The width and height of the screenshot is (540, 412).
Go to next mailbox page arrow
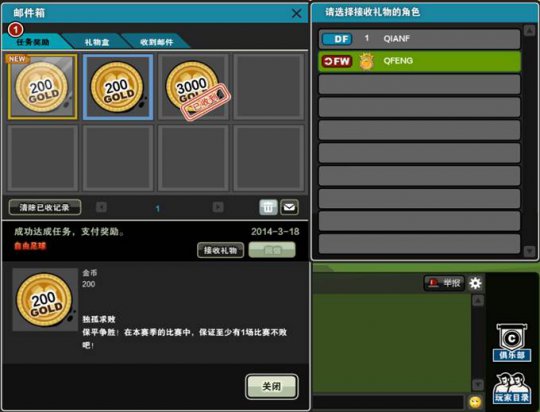point(218,207)
